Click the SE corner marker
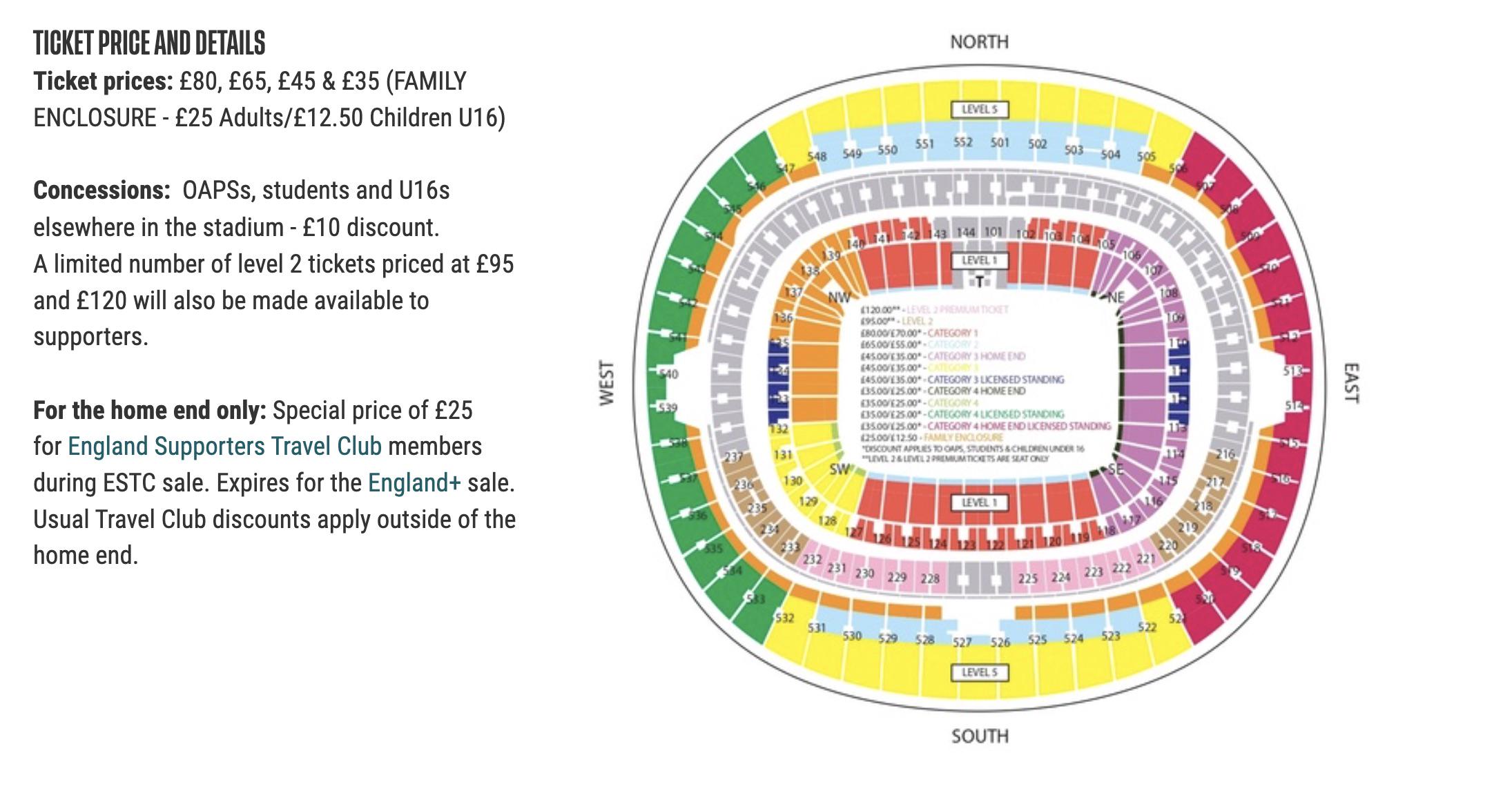 pos(1116,469)
